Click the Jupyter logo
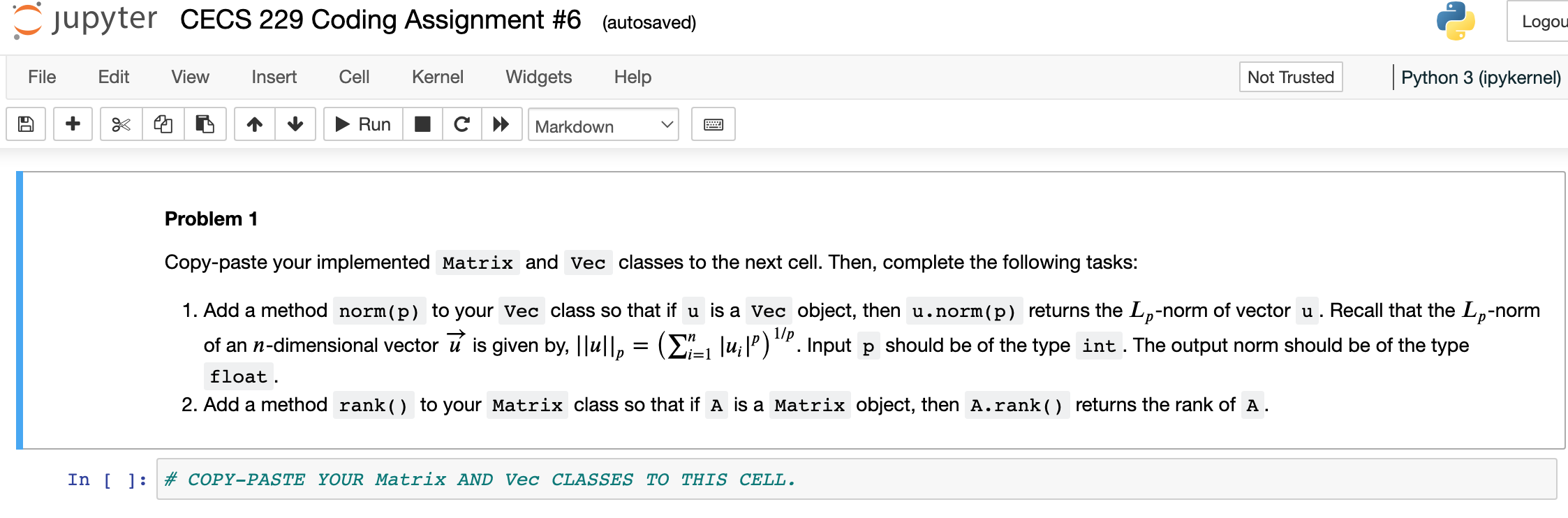This screenshot has height=518, width=1568. [84, 21]
